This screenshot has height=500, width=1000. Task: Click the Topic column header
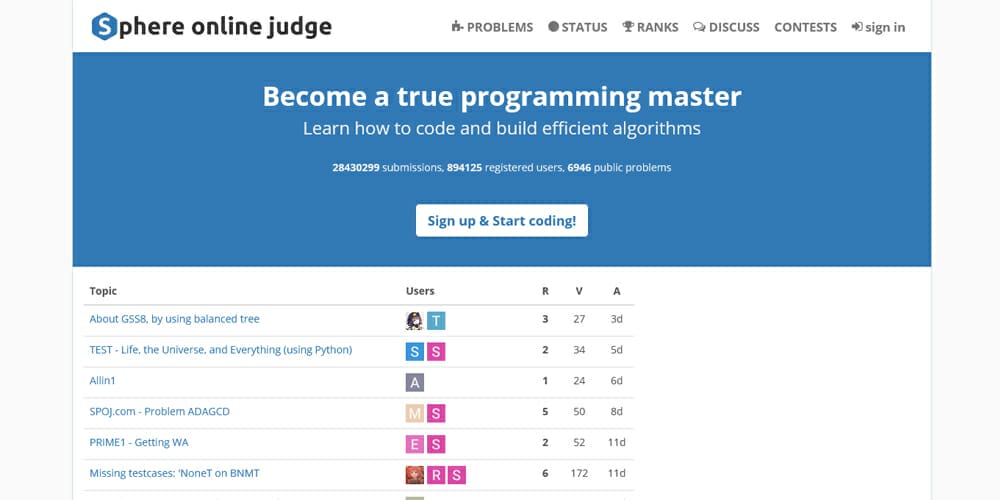tap(103, 291)
